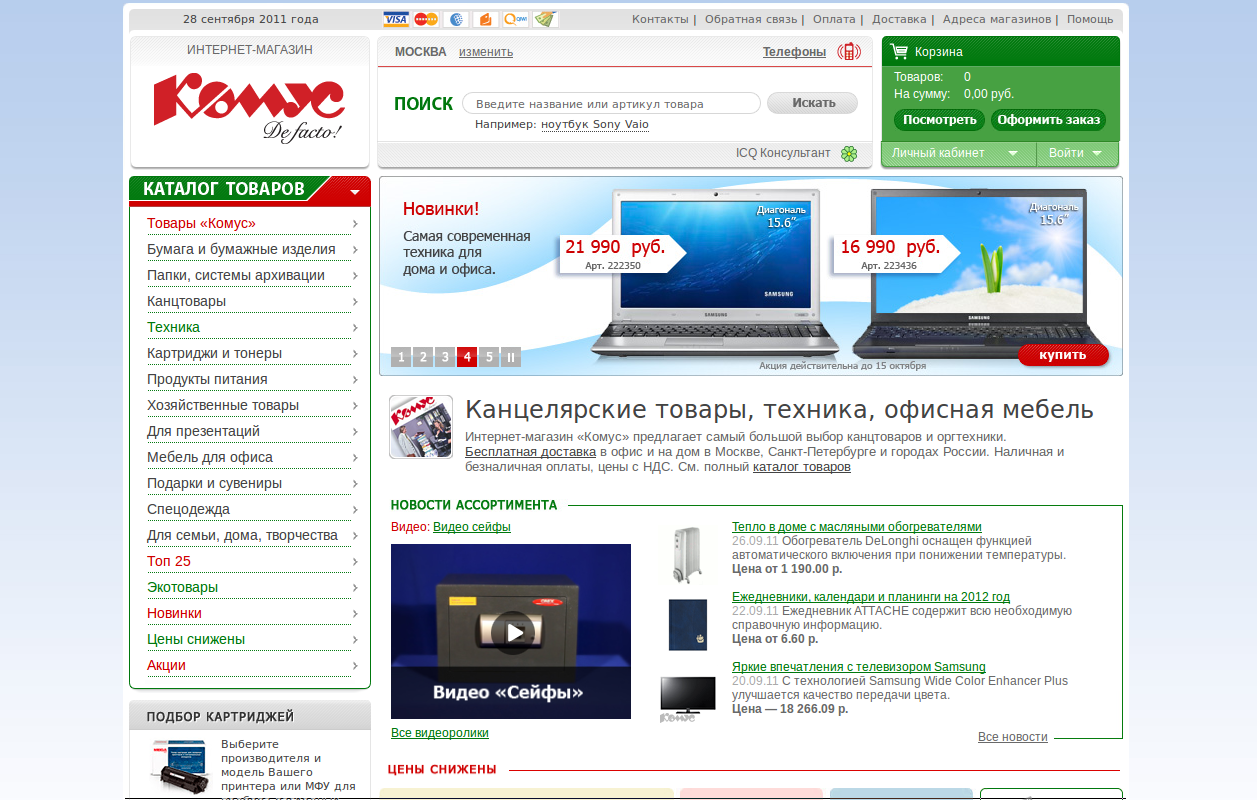Screen dimensions: 1257x800
Task: Open the Все видеоролики link
Action: coord(440,733)
